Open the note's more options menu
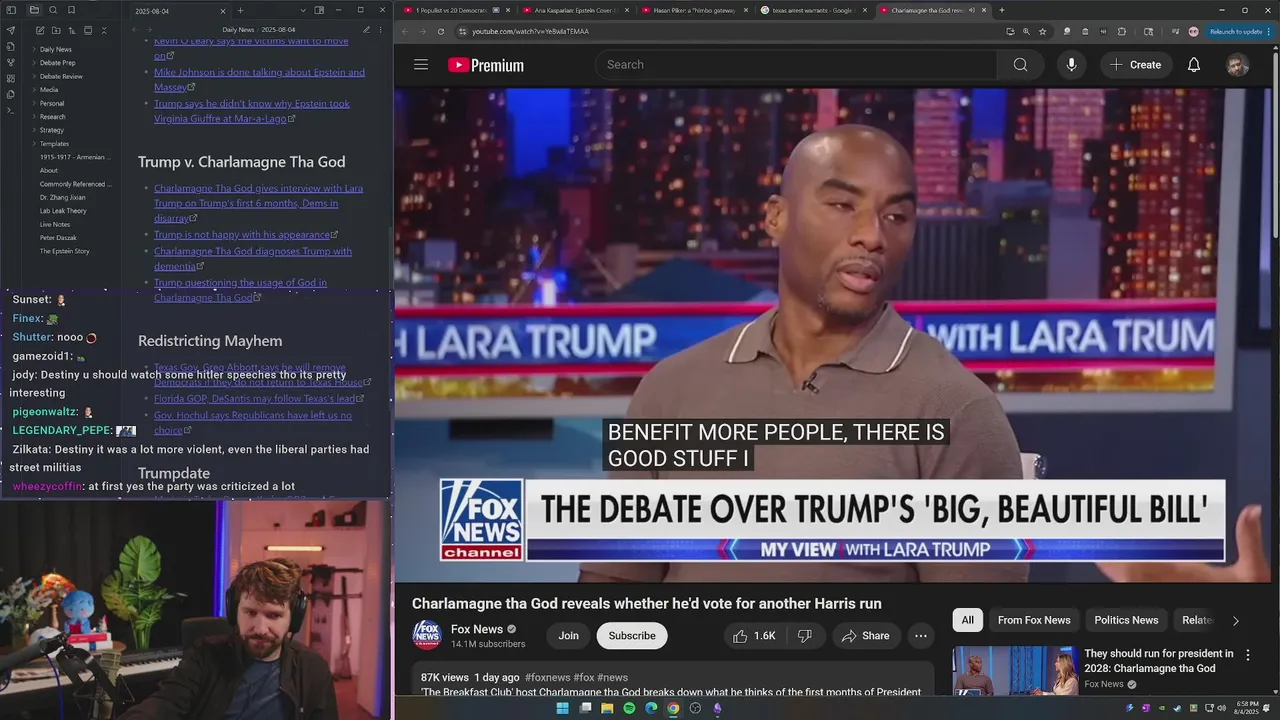Viewport: 1280px width, 720px height. click(x=381, y=30)
